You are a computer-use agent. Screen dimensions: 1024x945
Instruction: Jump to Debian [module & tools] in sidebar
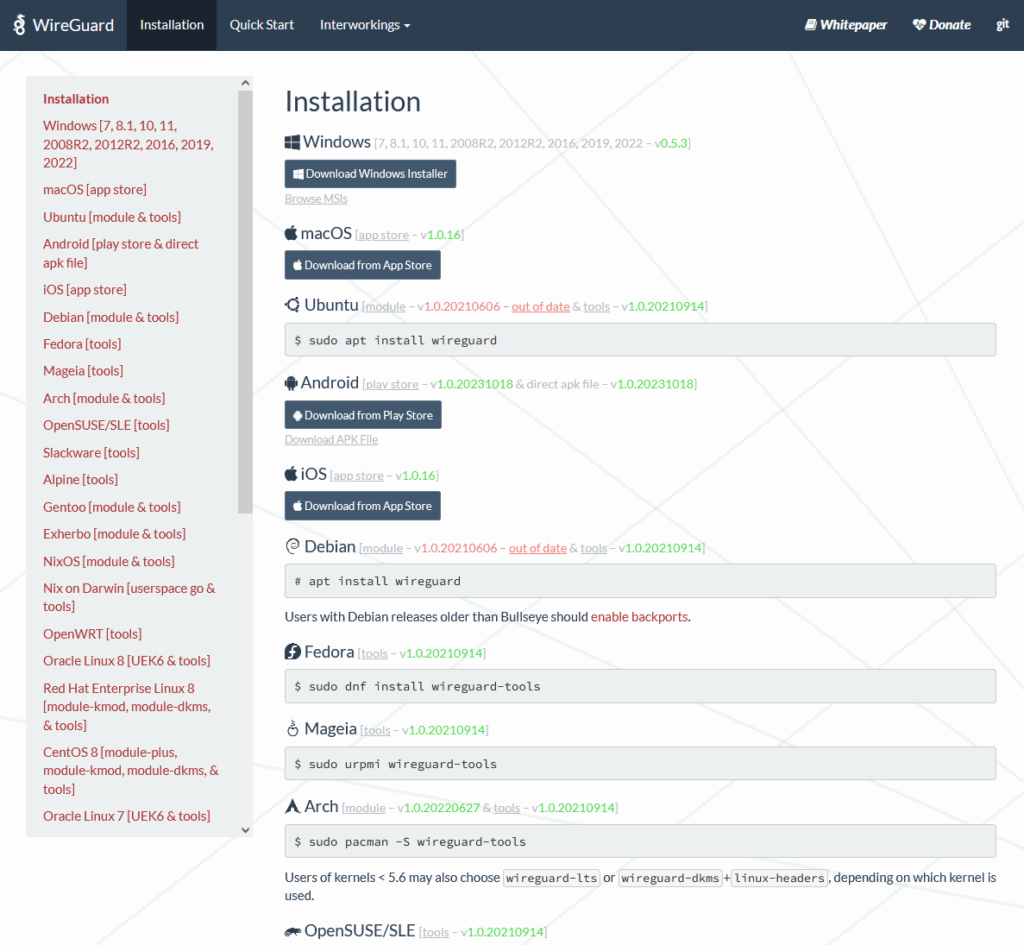tap(111, 317)
